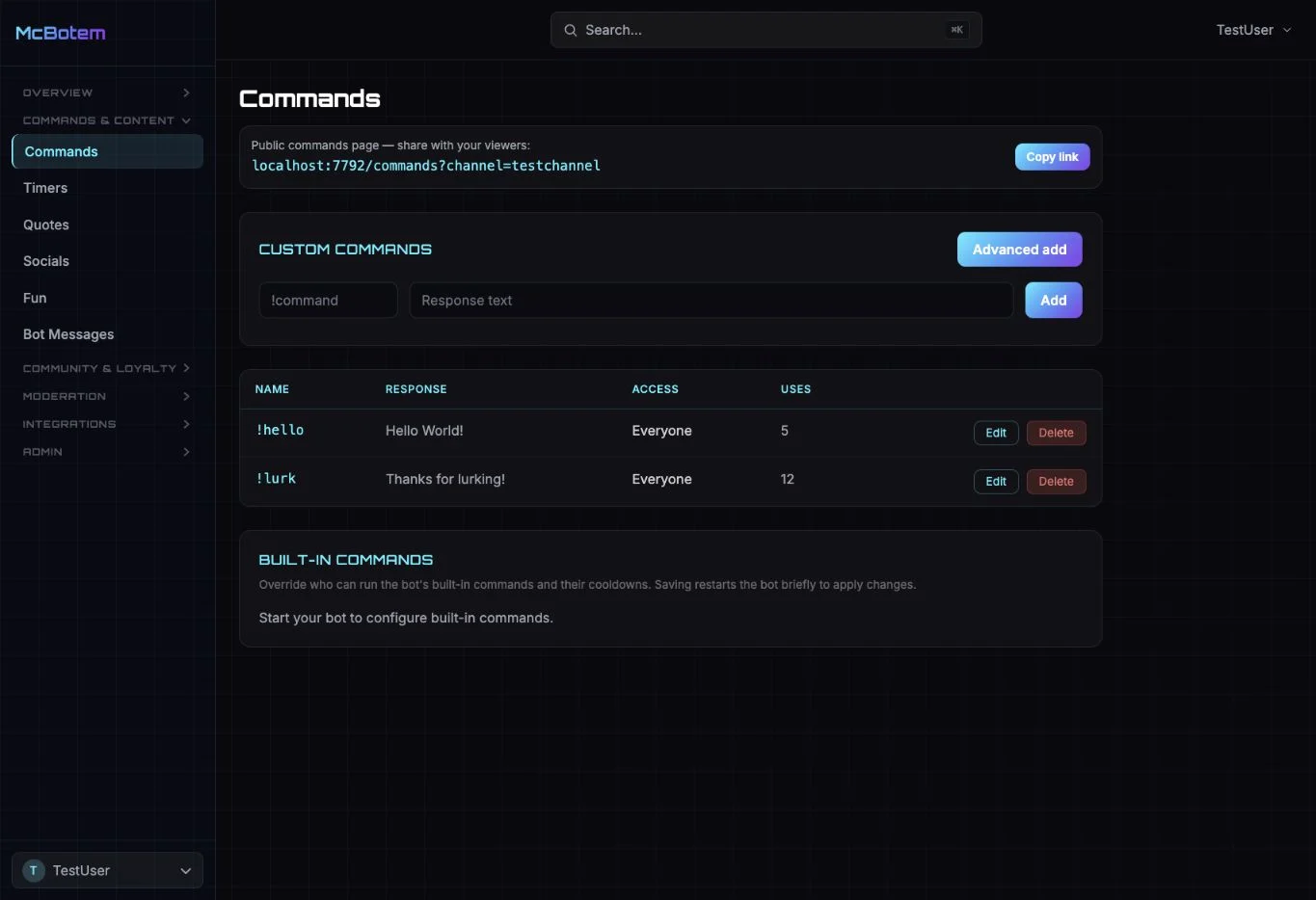Expand the Community & Loyalty section
This screenshot has height=900, width=1316.
pos(107,368)
